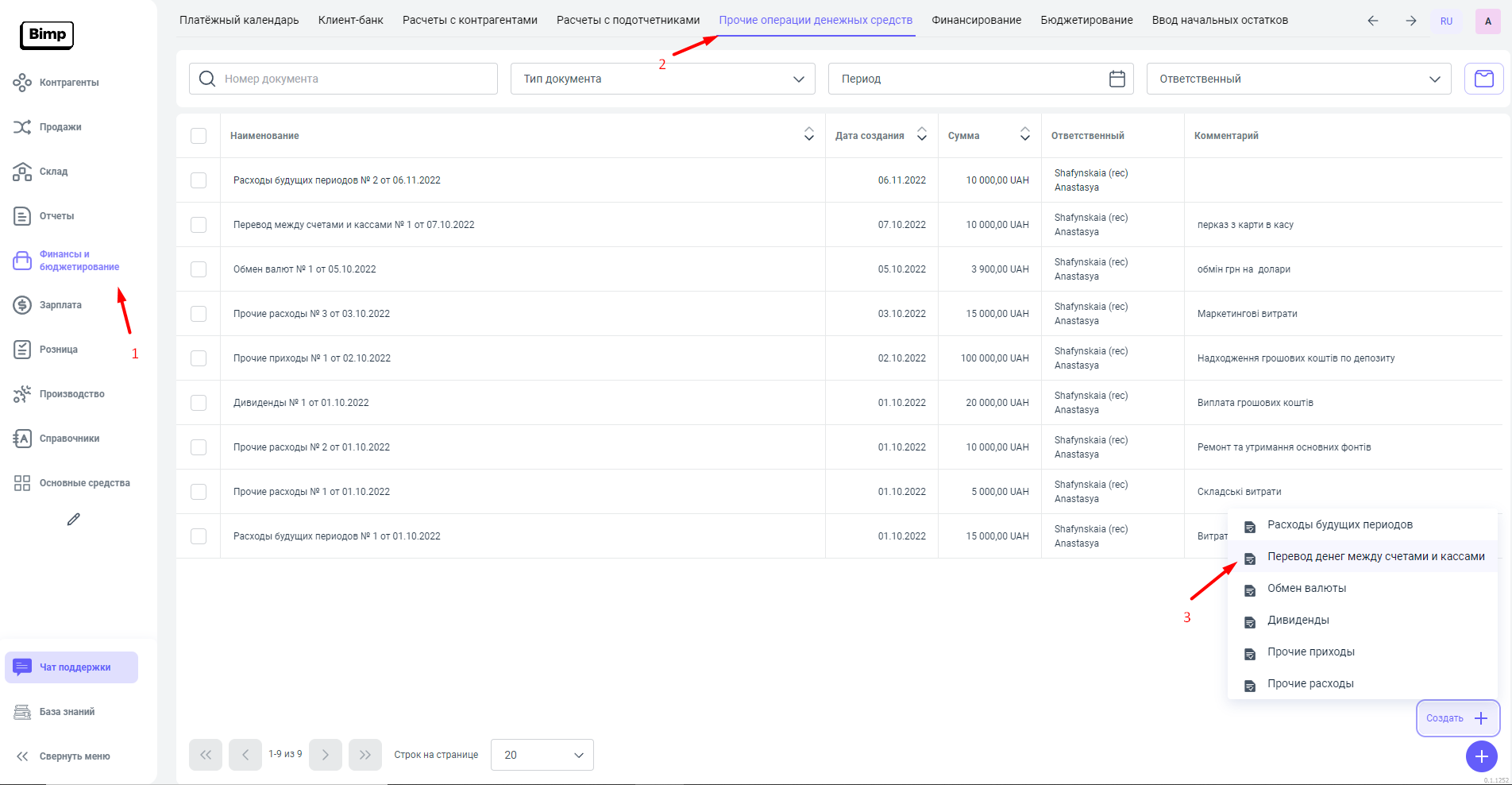Open rows per page dropdown showing 20

click(542, 755)
